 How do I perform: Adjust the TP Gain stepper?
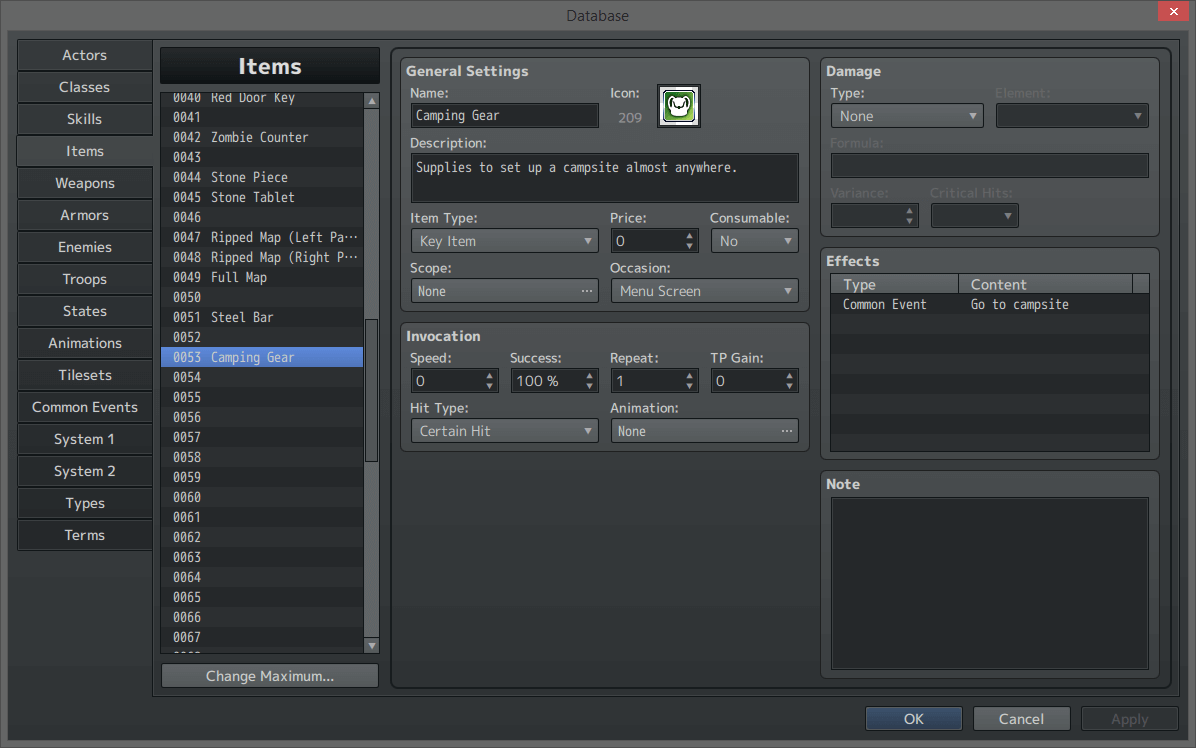tap(790, 381)
